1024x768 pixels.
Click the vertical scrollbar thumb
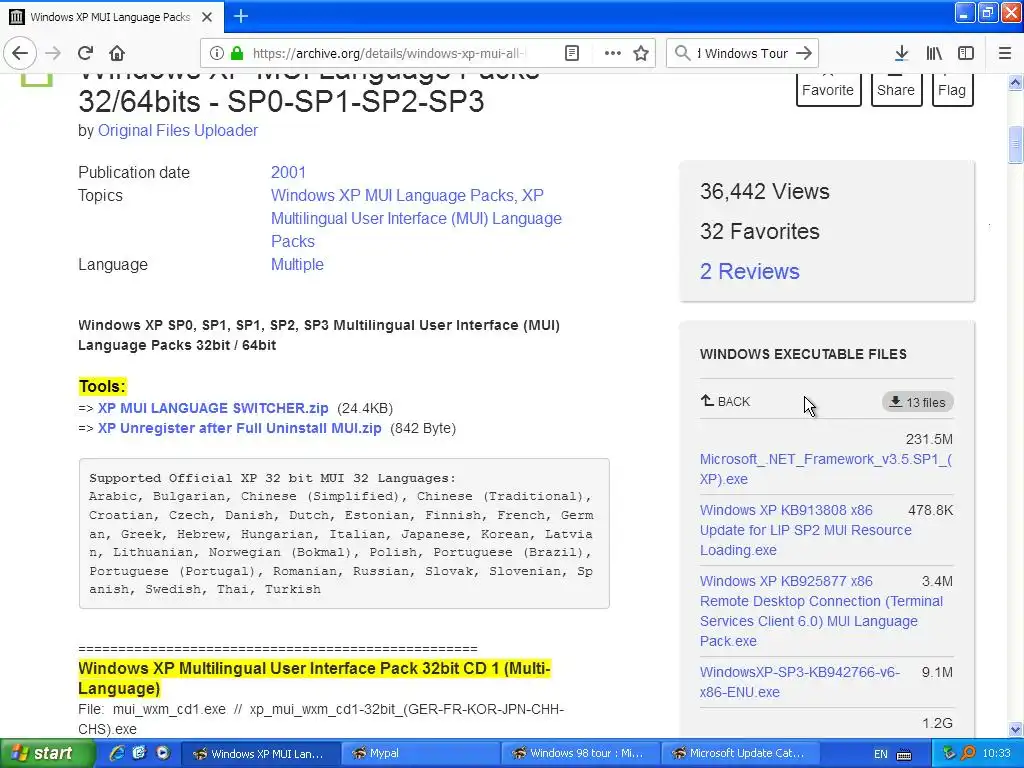tap(1015, 143)
